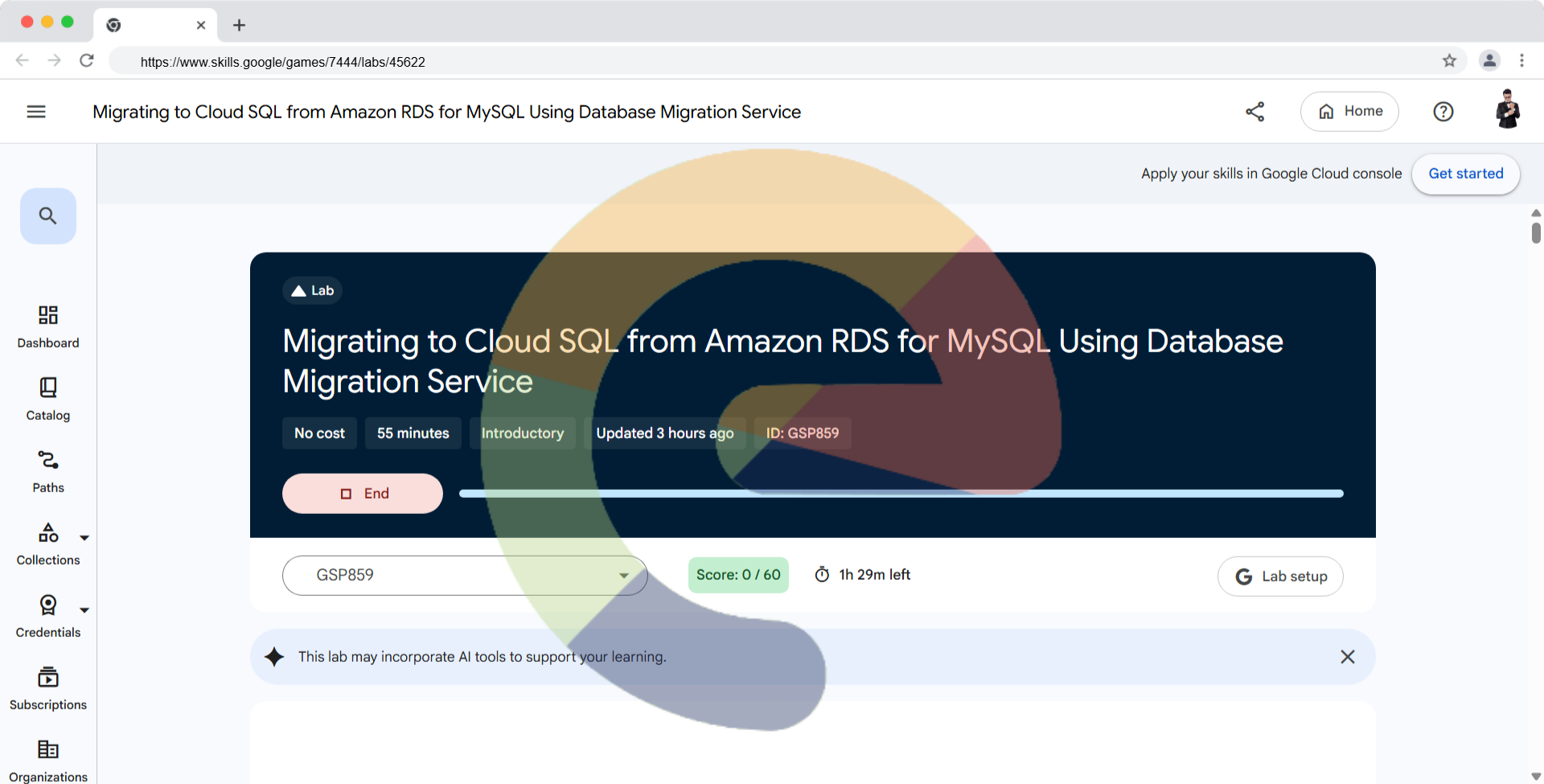Screen dimensions: 1544x784
Task: Go forward in the browser
Action: pos(55,60)
